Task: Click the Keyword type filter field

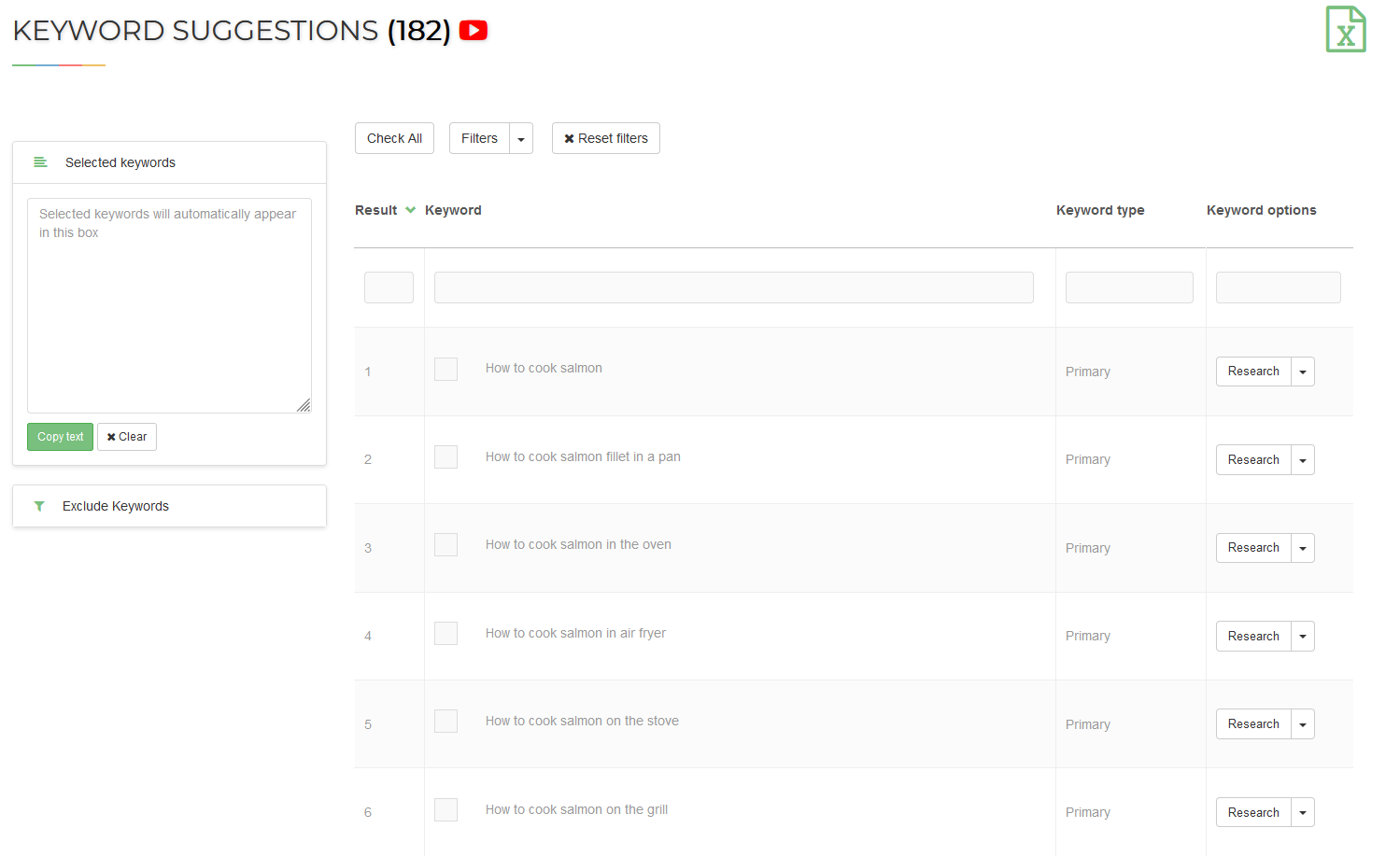Action: point(1129,288)
